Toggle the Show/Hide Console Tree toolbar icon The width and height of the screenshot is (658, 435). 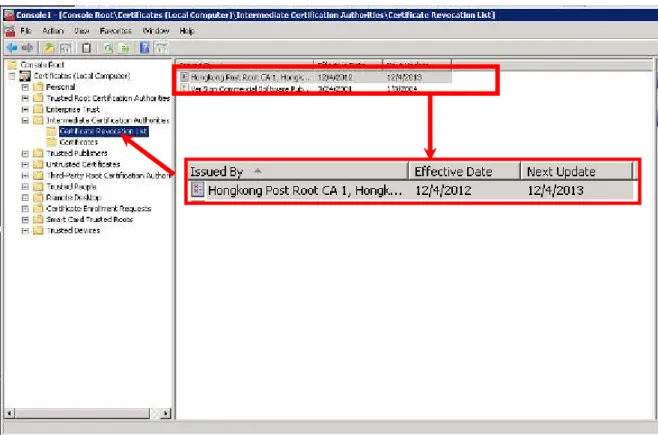pos(65,48)
